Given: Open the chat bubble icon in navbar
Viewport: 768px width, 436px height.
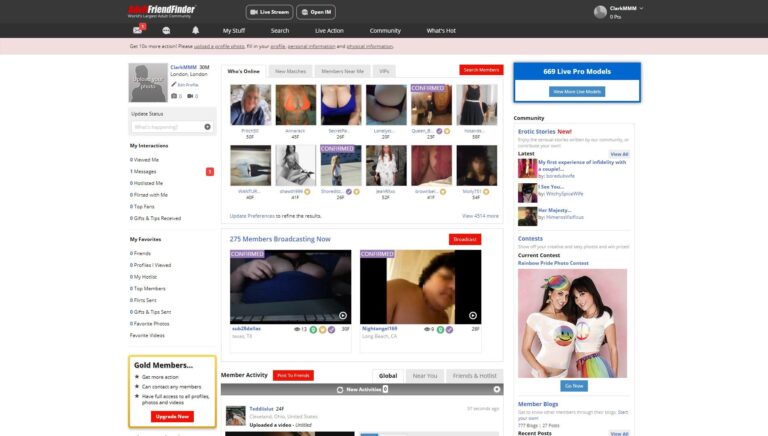Looking at the screenshot, I should point(166,30).
